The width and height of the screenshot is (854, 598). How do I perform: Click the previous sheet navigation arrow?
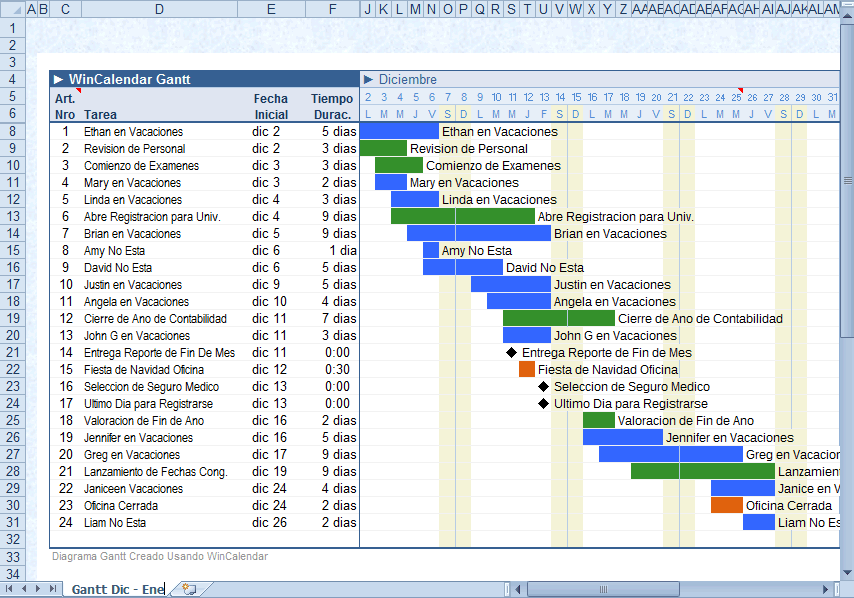(x=25, y=589)
